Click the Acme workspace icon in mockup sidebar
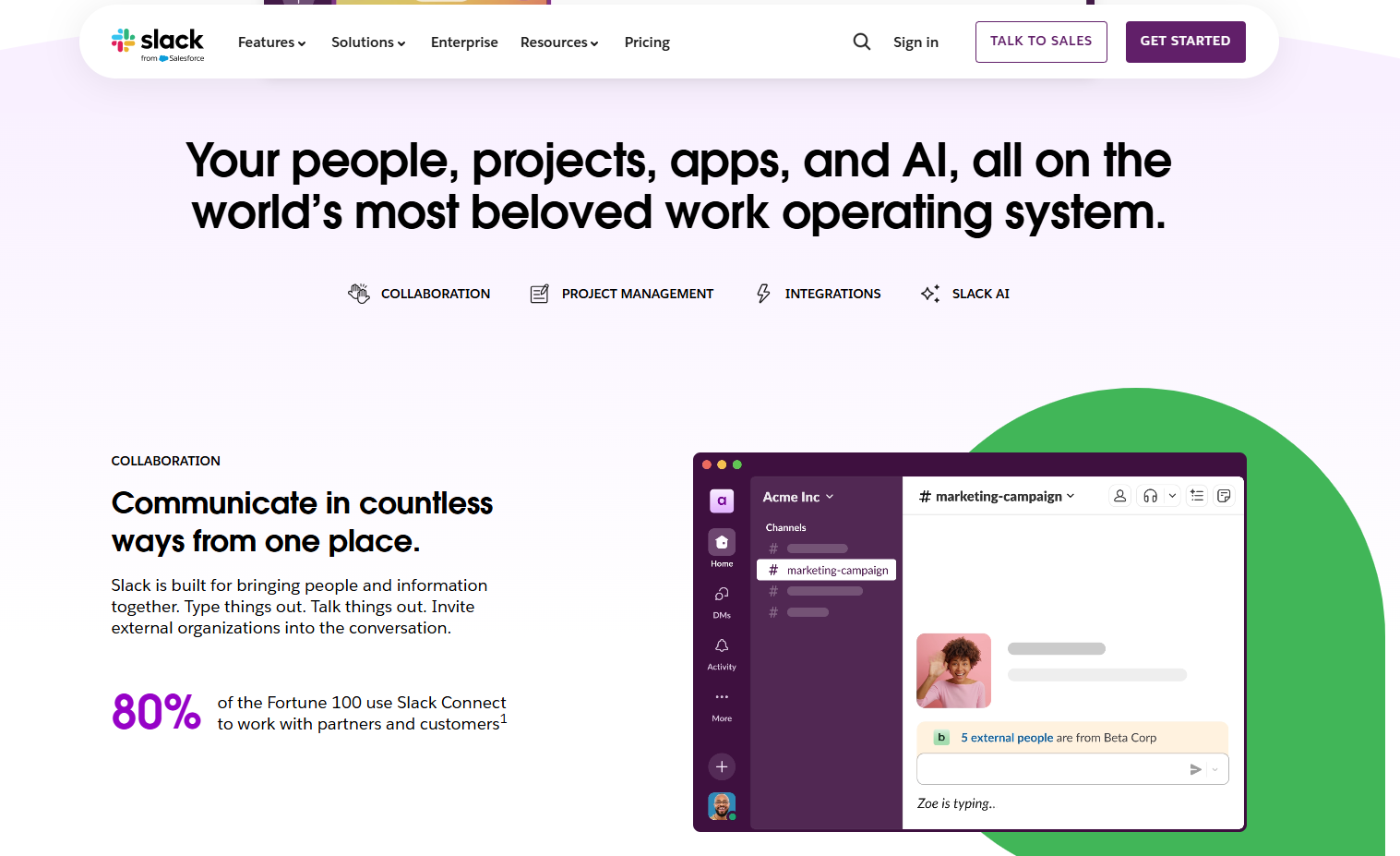Image resolution: width=1400 pixels, height=856 pixels. click(x=722, y=500)
